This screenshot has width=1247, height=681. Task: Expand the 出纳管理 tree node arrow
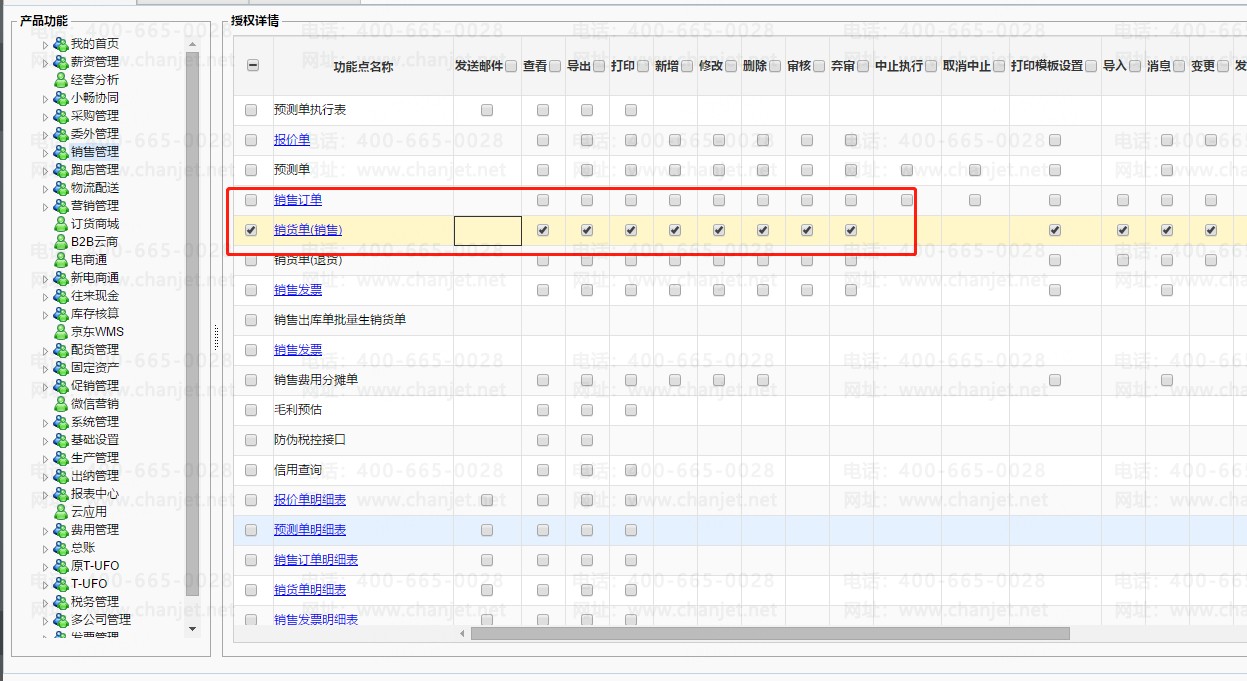[45, 476]
